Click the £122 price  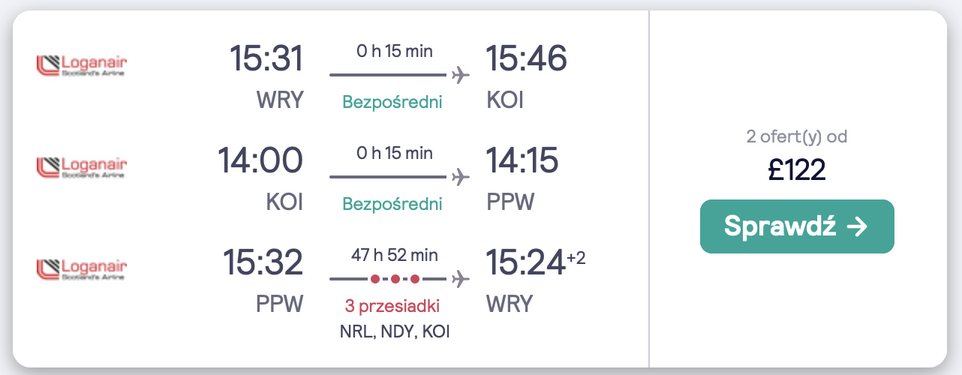pyautogui.click(x=797, y=170)
